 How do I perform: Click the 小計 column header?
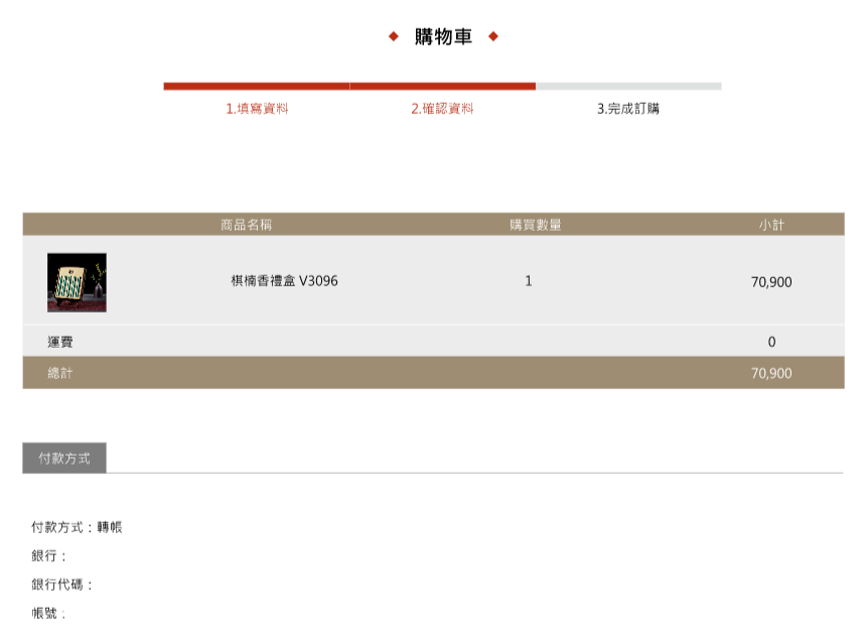pos(771,225)
